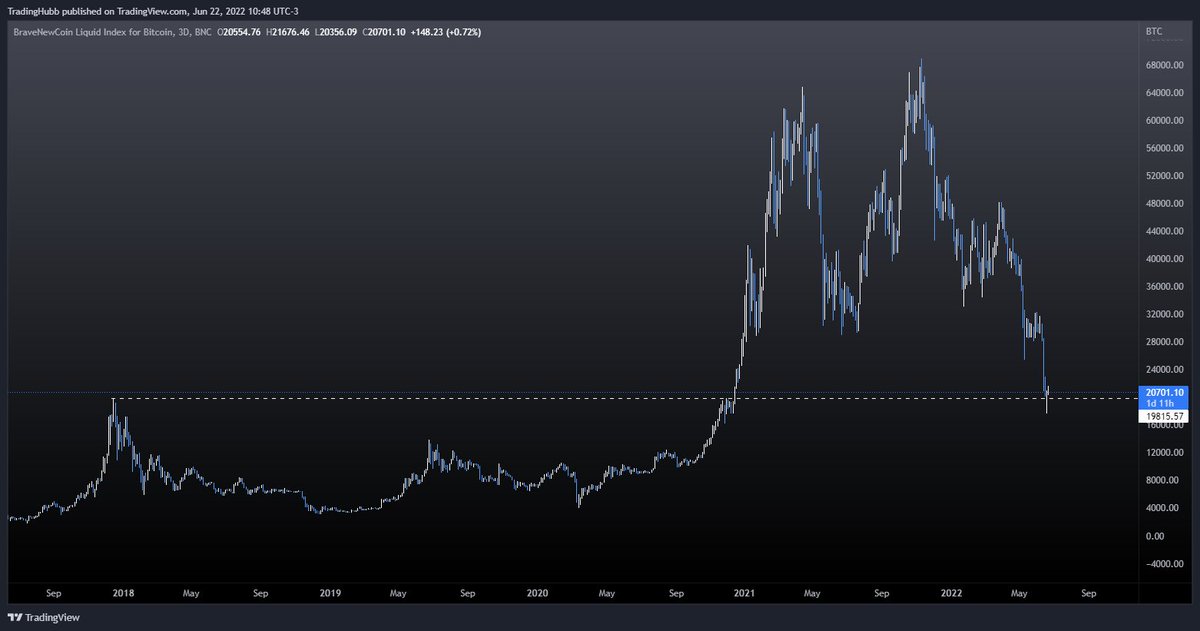Click the 48000.00 price axis label

pyautogui.click(x=1165, y=203)
